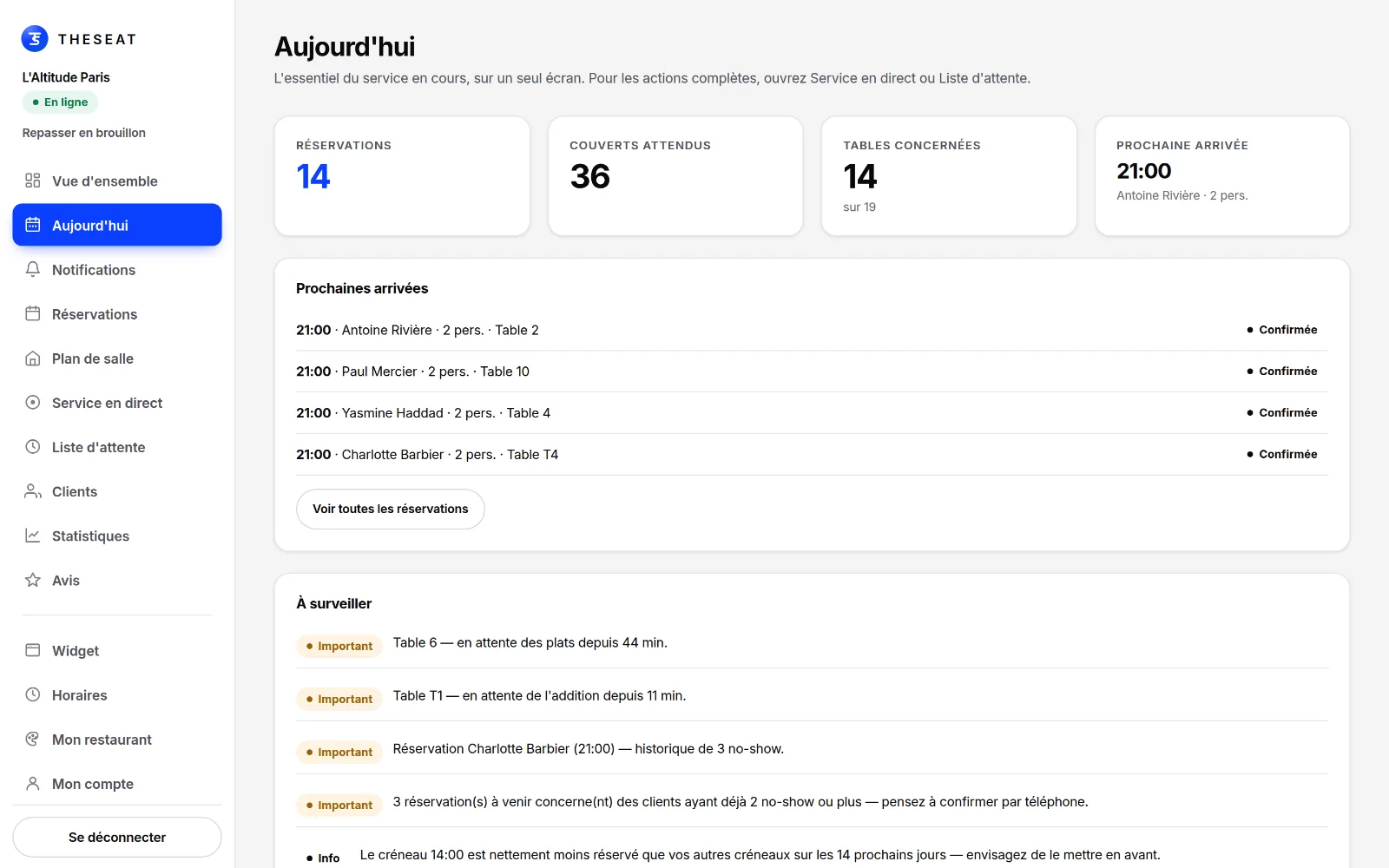View Statistiques
The width and height of the screenshot is (1389, 868).
pos(117,536)
